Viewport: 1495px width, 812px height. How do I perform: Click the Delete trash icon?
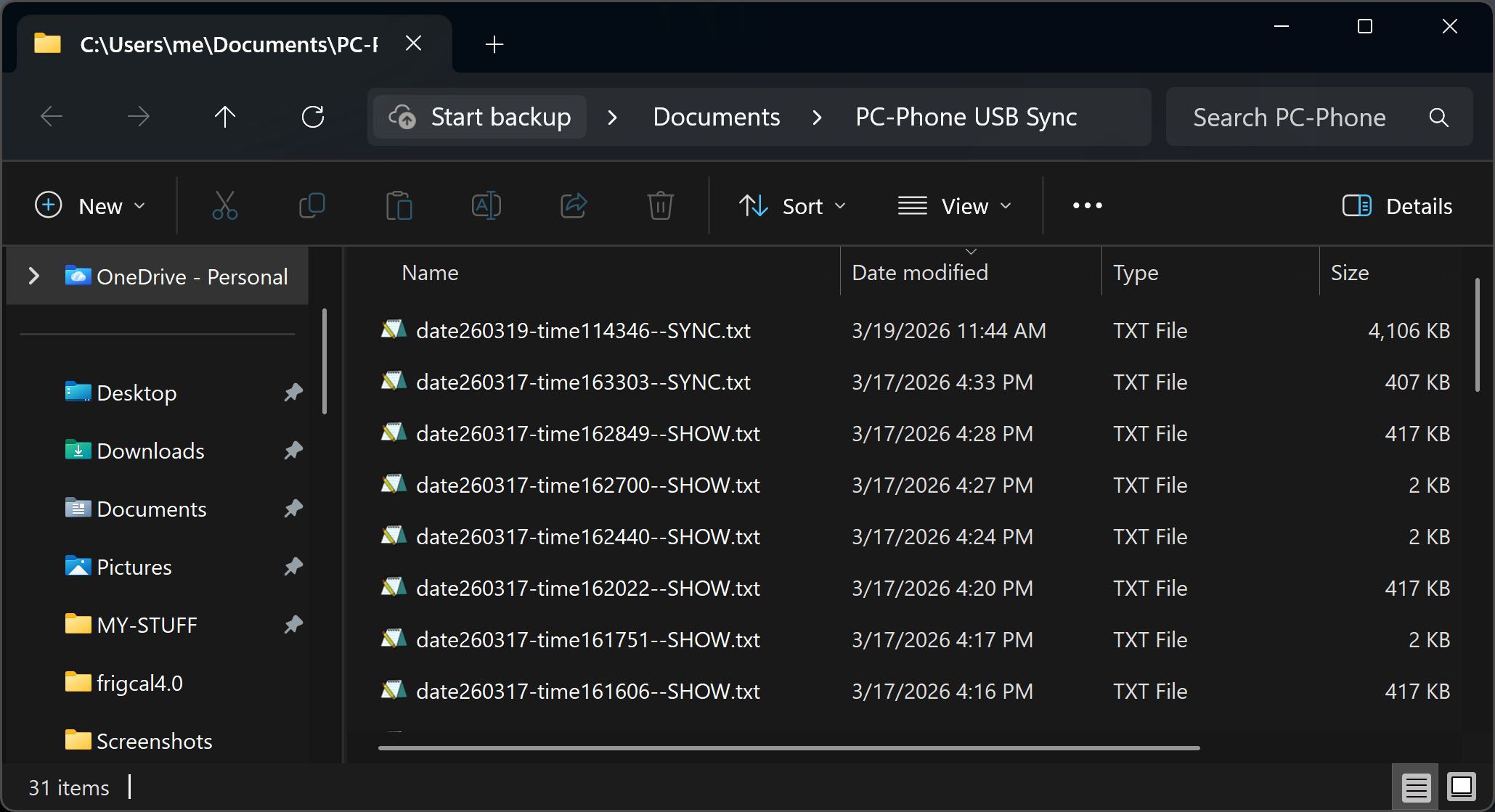point(660,206)
